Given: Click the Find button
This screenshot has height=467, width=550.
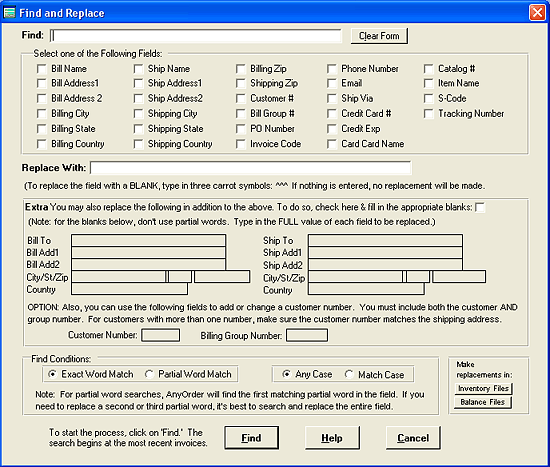Looking at the screenshot, I should tap(251, 438).
